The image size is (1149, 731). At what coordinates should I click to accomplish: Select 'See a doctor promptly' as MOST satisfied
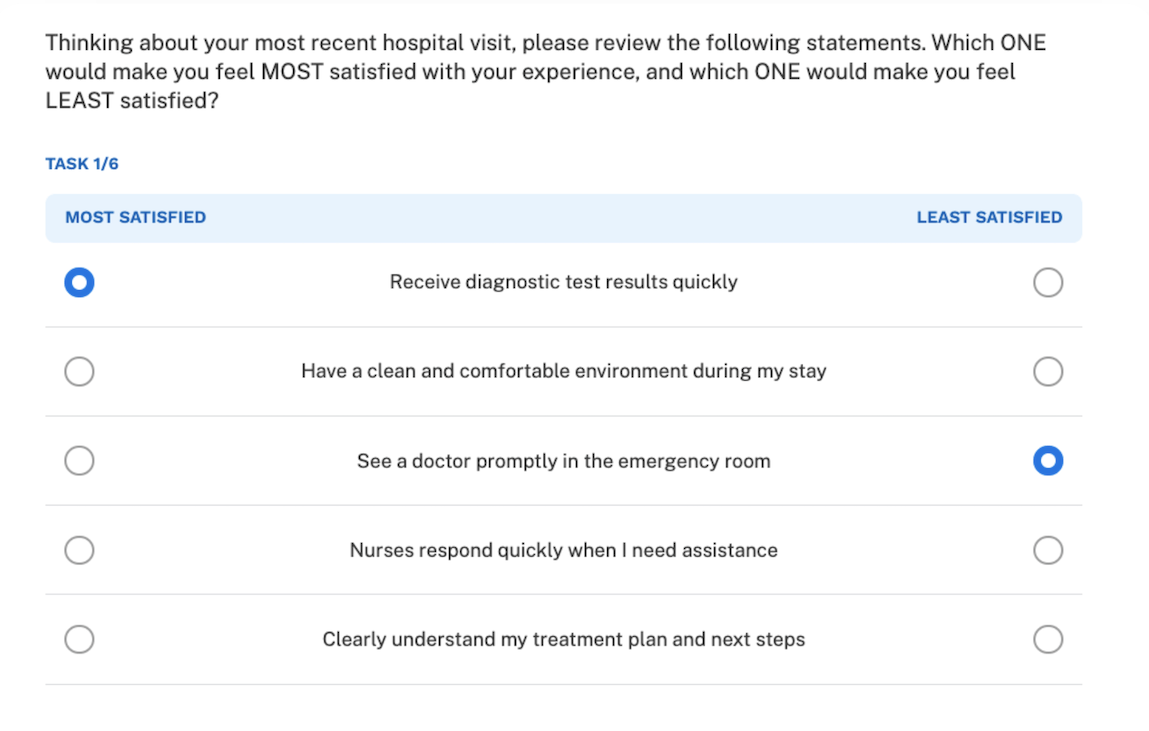(79, 460)
